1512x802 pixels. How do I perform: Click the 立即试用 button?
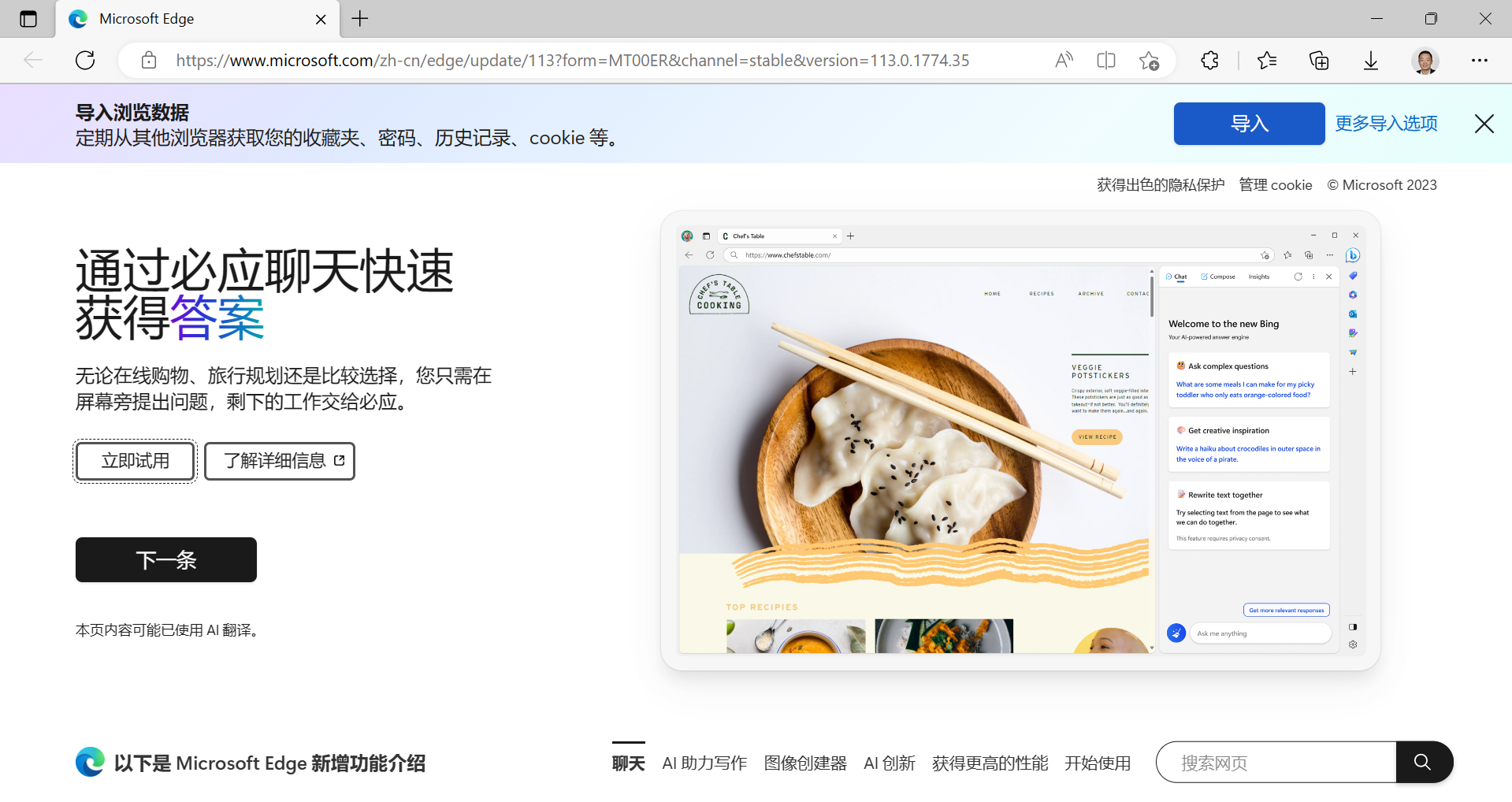click(x=136, y=461)
